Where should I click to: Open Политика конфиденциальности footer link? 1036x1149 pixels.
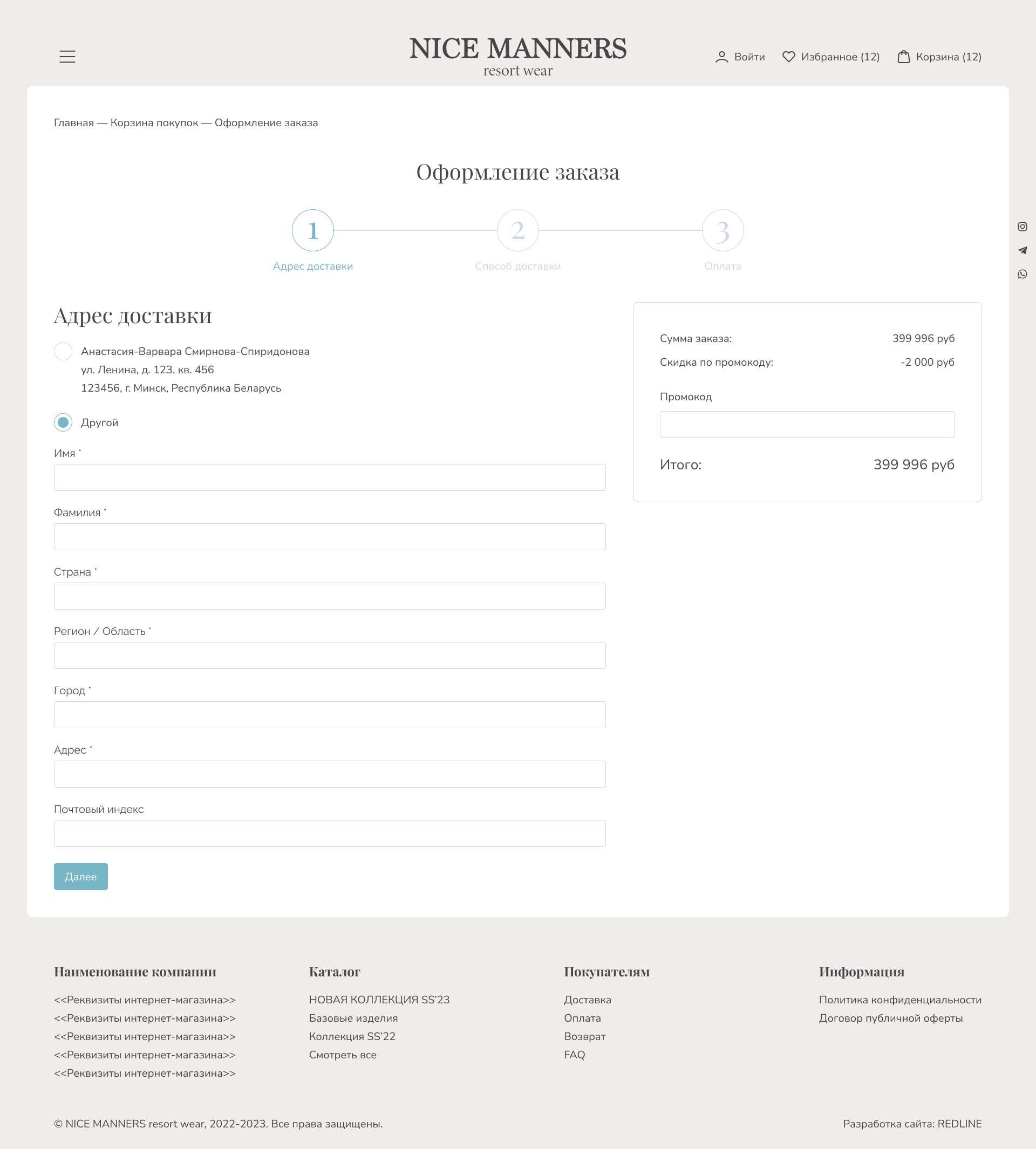900,1000
